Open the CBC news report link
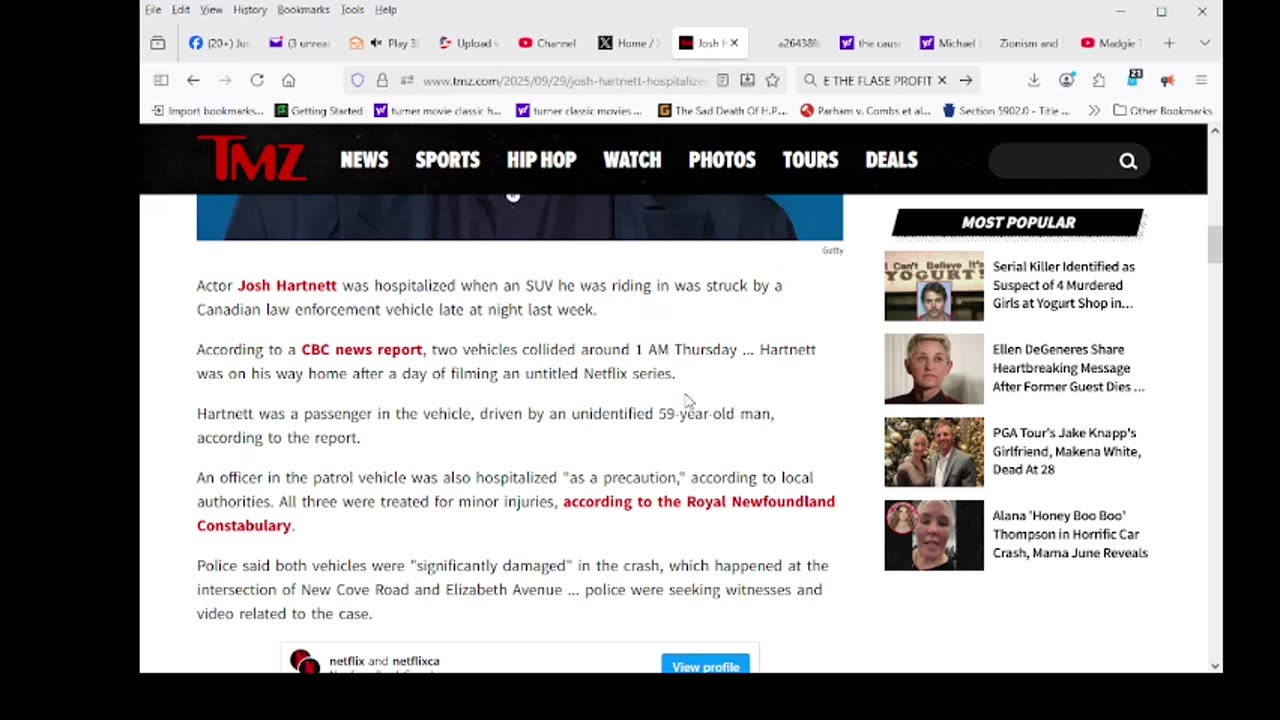 point(362,350)
